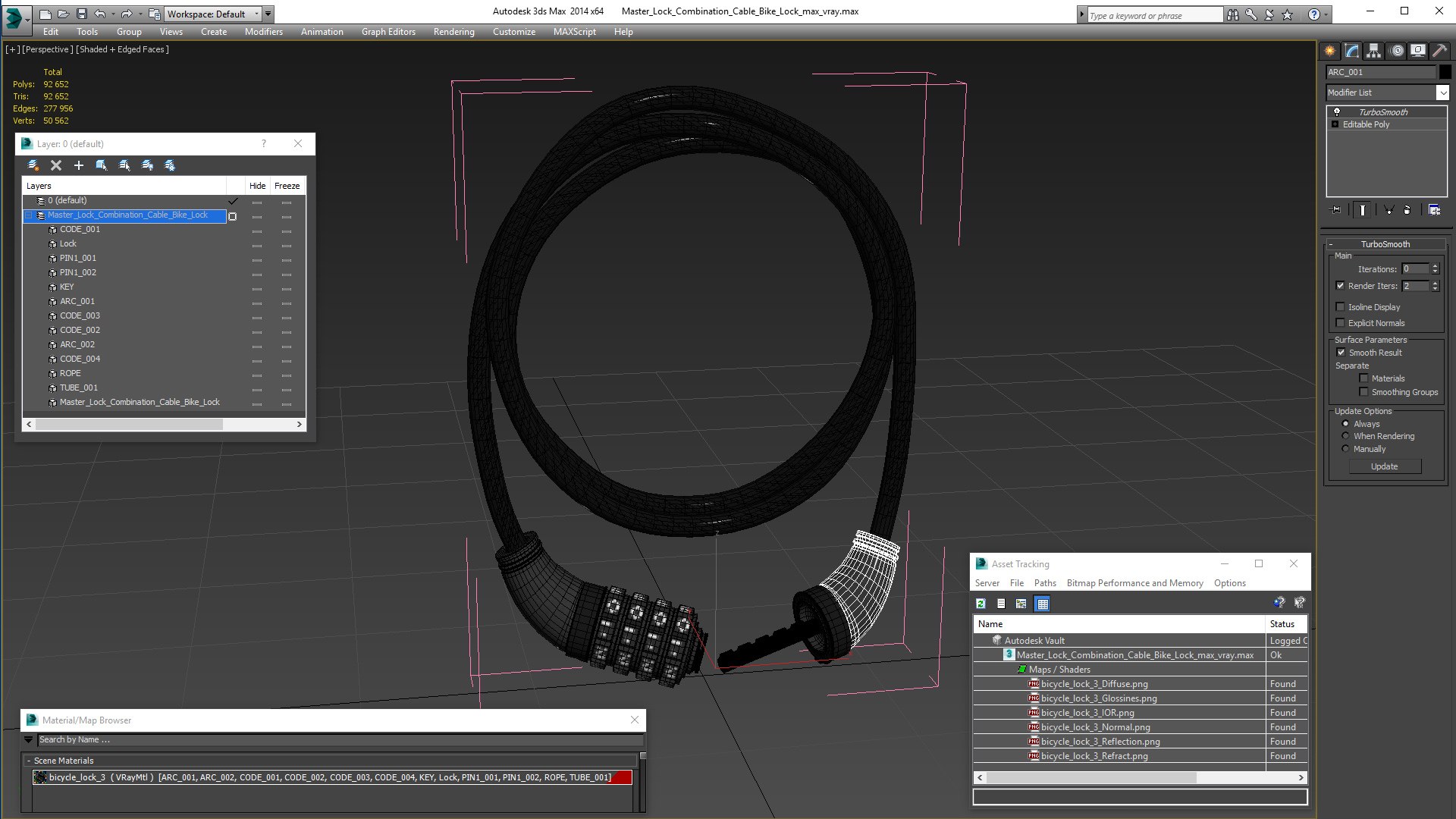Enable Isoline Display checkbox in TurboSmooth
This screenshot has height=819, width=1456.
(1341, 307)
